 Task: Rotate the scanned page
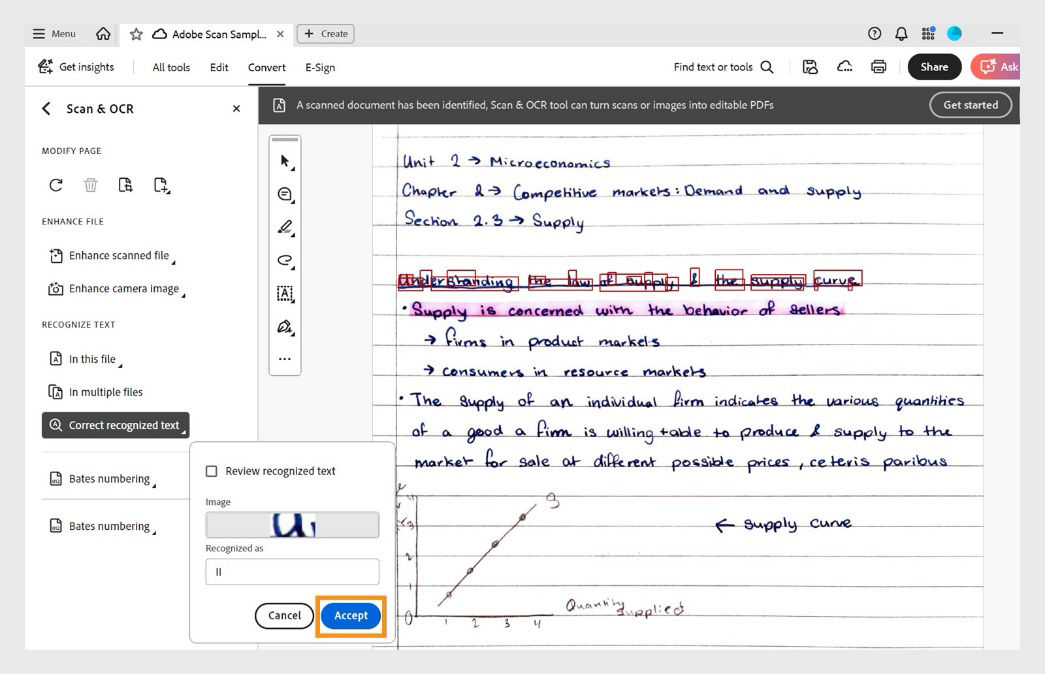[x=55, y=184]
